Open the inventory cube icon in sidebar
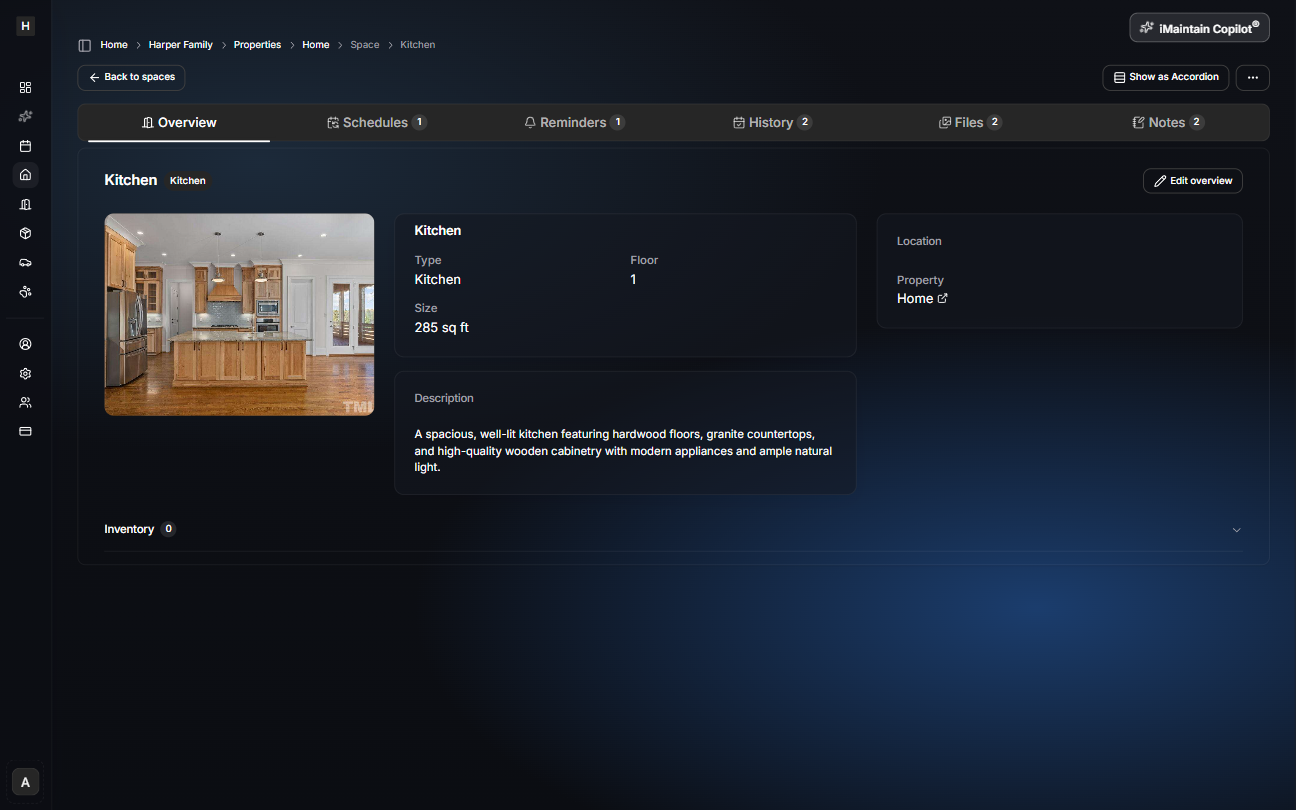The width and height of the screenshot is (1296, 810). 25,233
